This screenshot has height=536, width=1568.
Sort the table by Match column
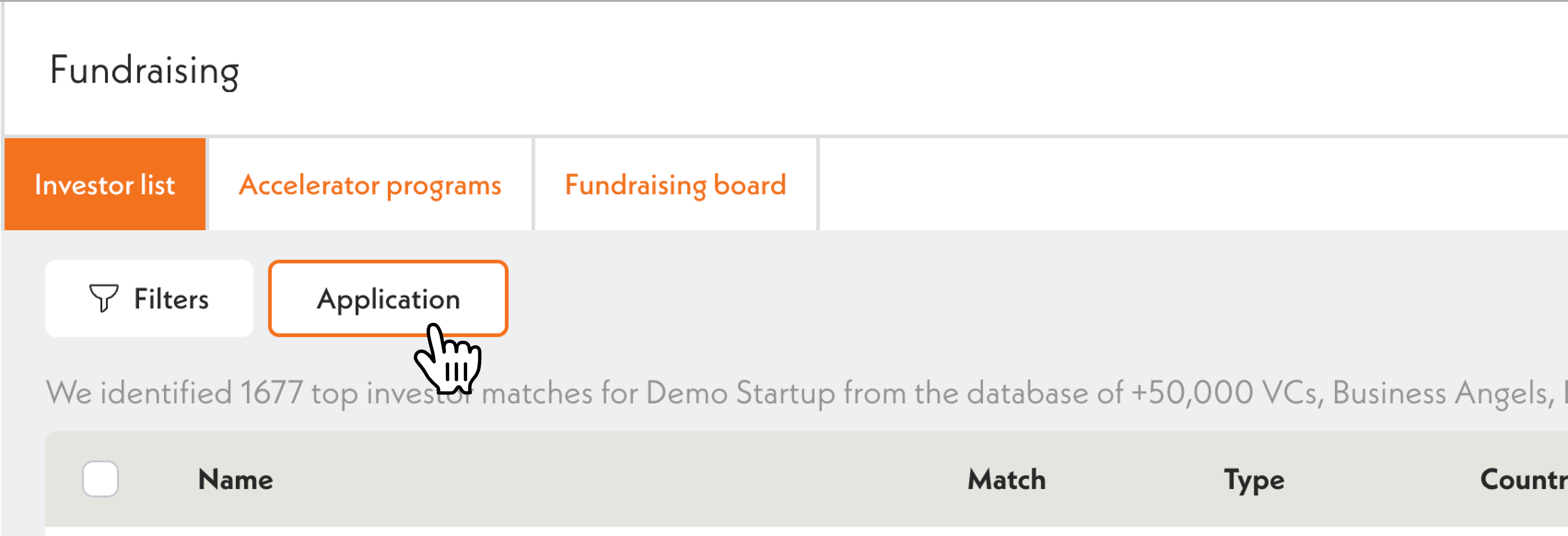point(1007,479)
